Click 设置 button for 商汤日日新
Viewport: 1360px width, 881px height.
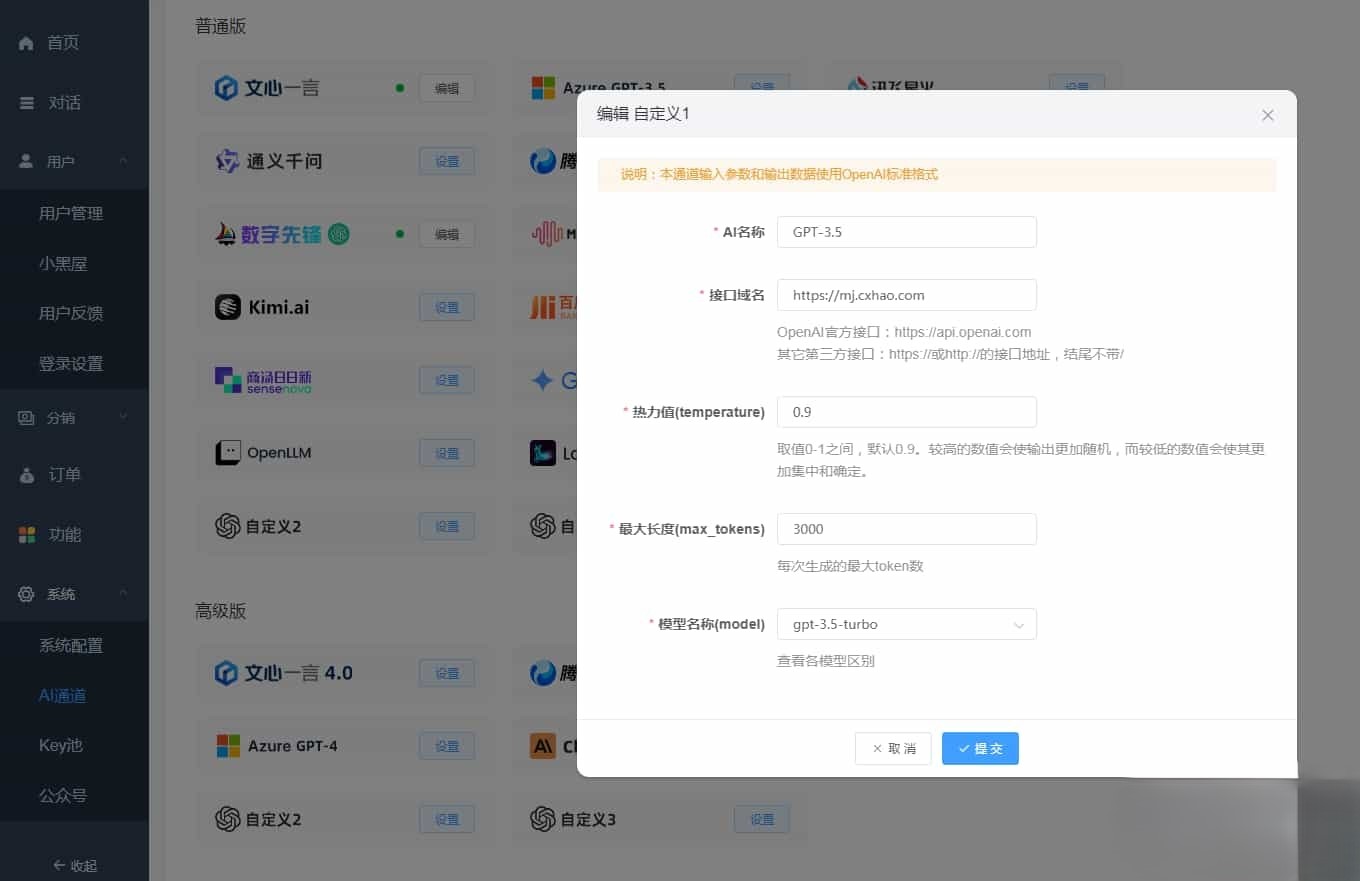[447, 380]
